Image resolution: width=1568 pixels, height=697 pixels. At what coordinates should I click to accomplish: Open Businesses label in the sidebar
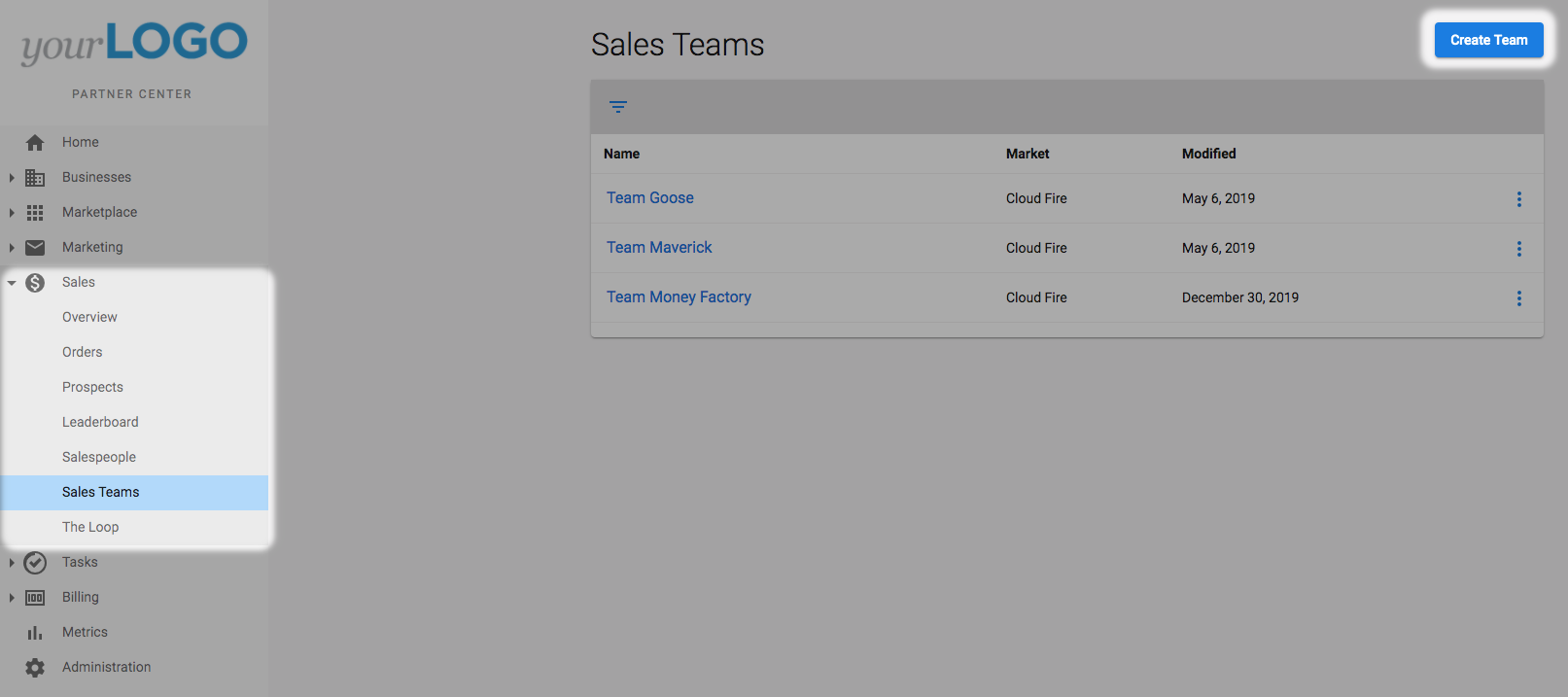(x=96, y=177)
